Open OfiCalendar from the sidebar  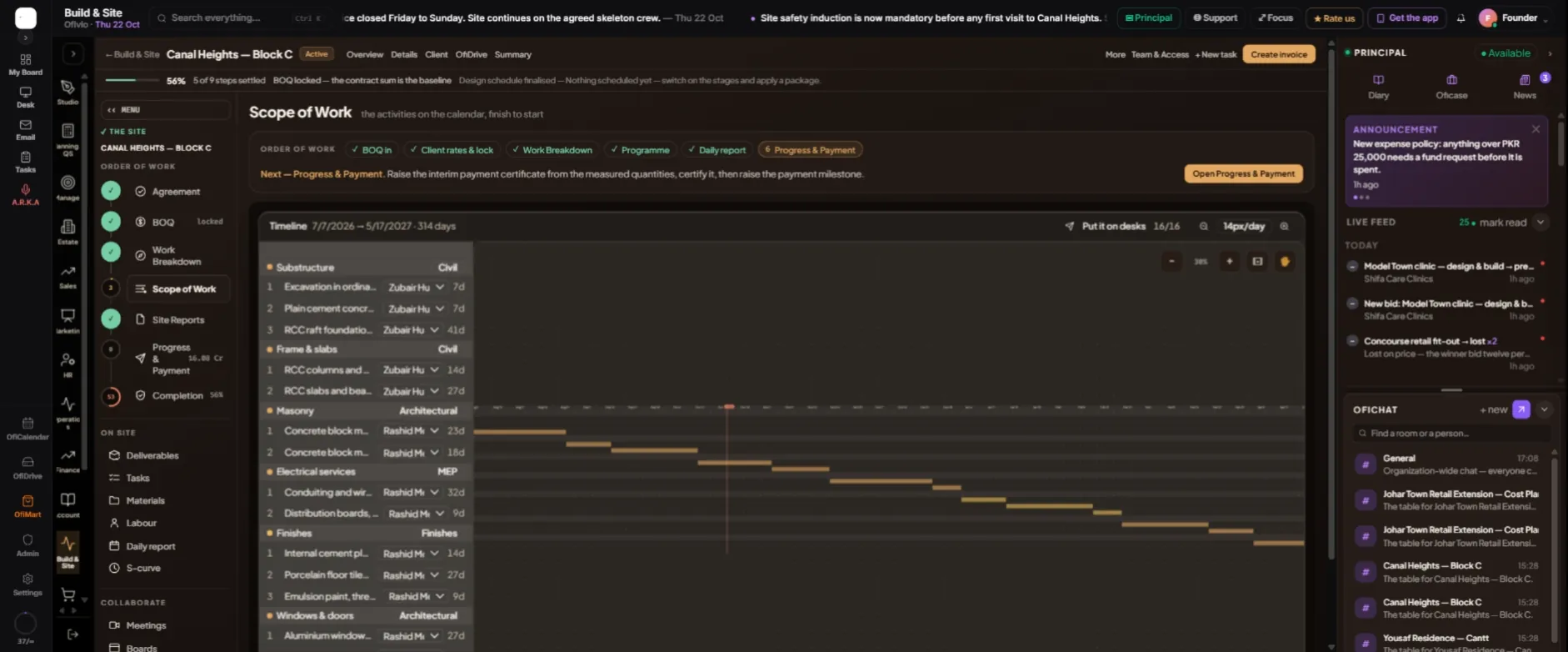[27, 428]
